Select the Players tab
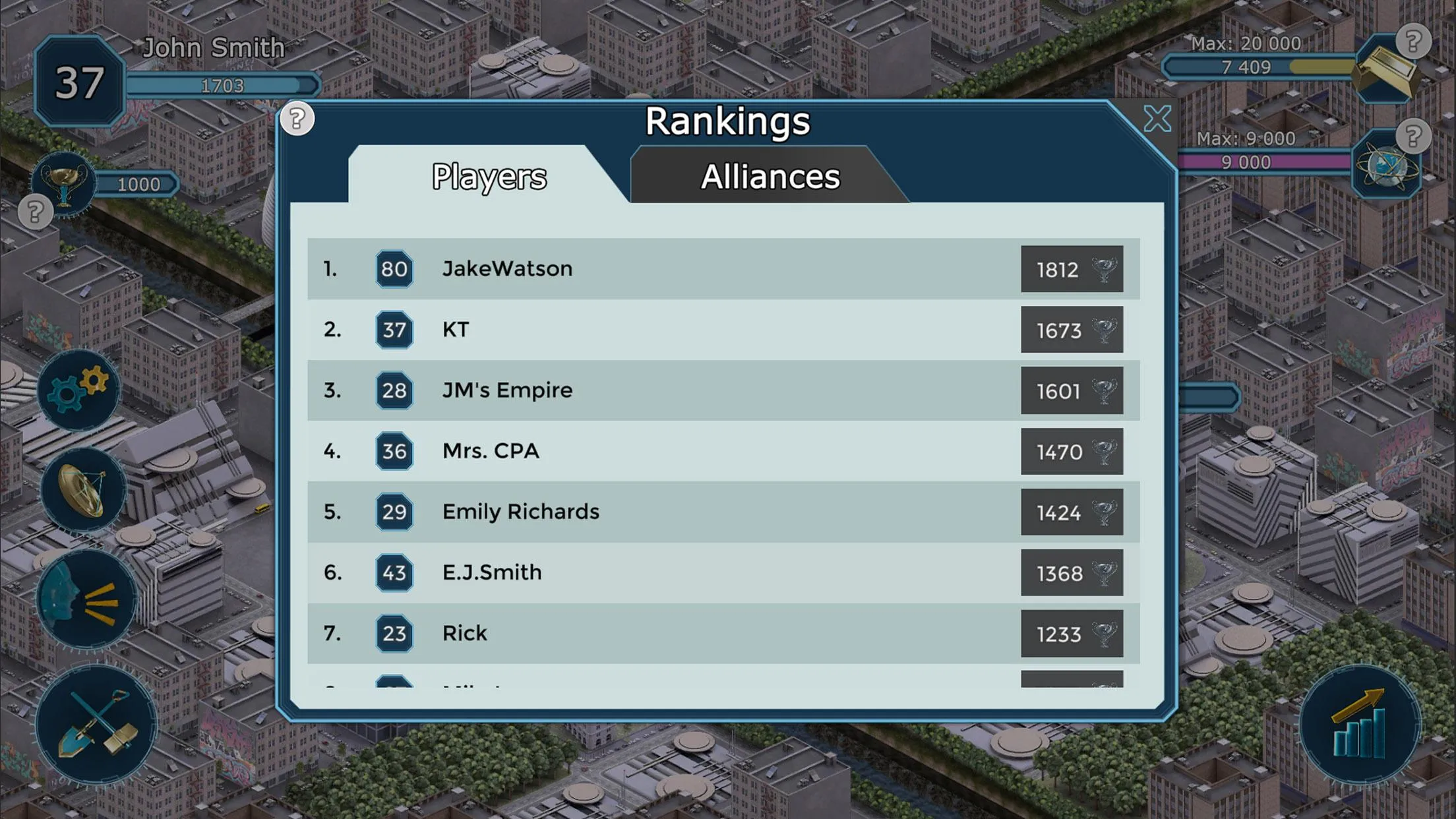The height and width of the screenshot is (819, 1456). tap(488, 176)
